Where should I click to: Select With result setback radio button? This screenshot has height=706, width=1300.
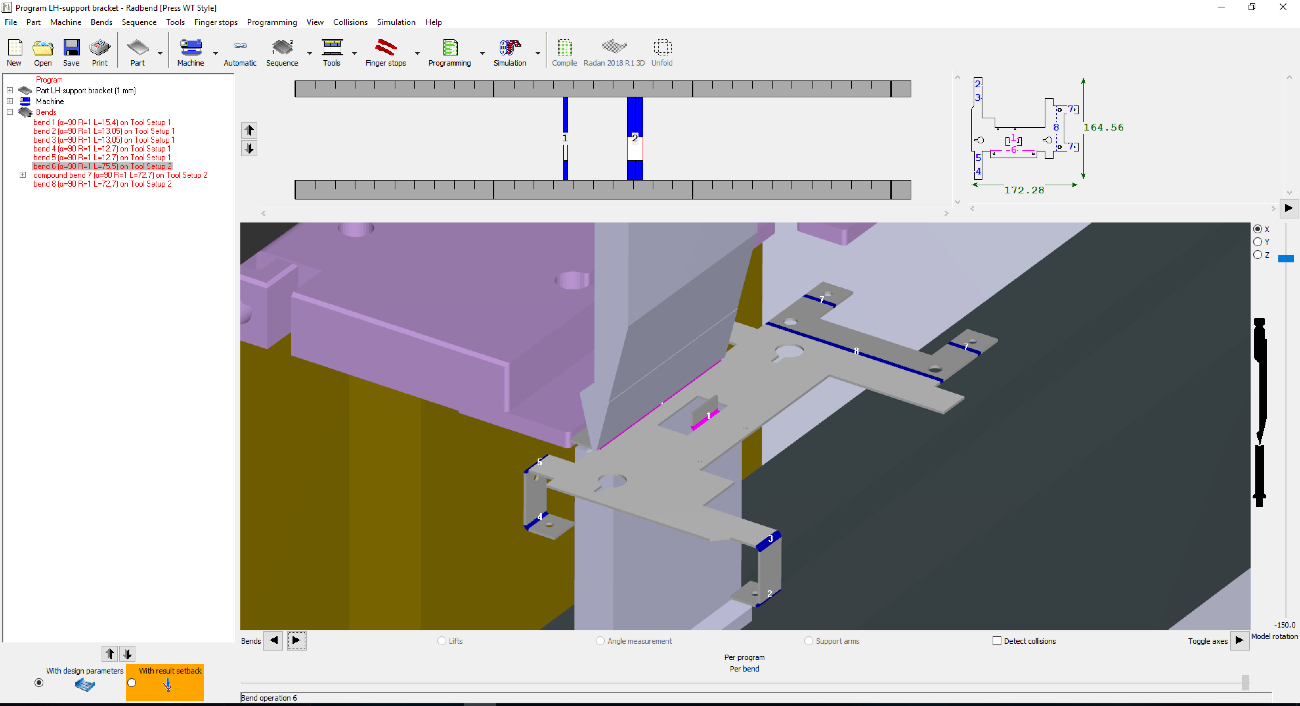click(132, 683)
